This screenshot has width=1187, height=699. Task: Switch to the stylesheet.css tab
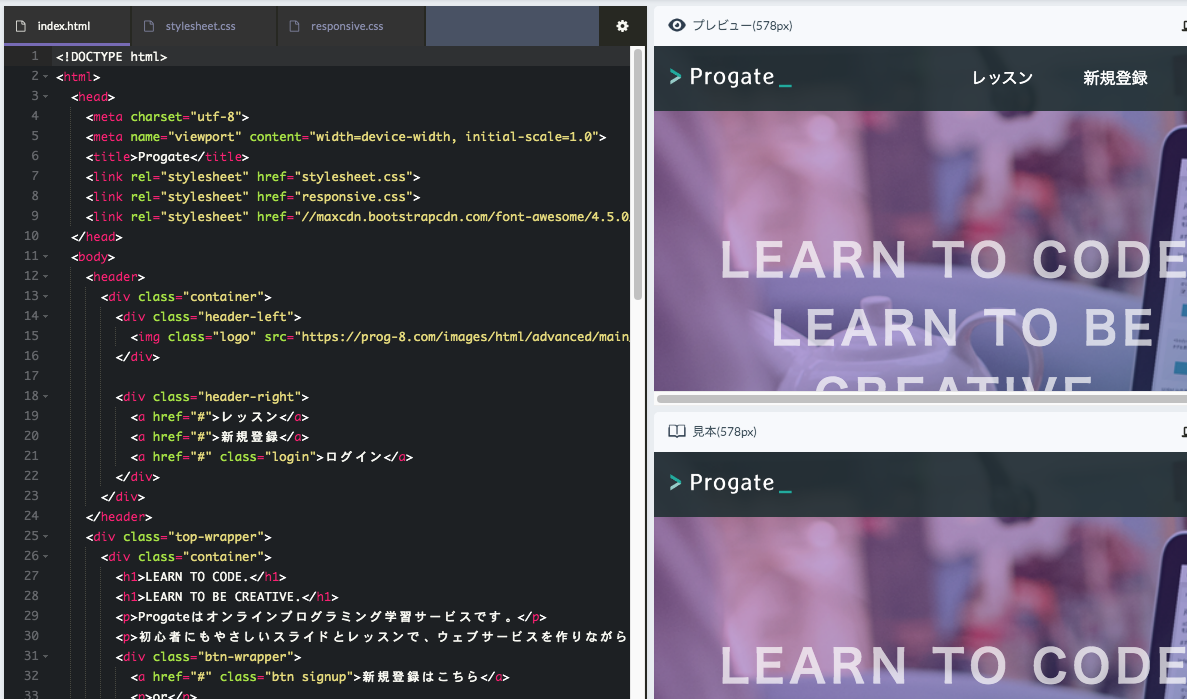pos(200,26)
